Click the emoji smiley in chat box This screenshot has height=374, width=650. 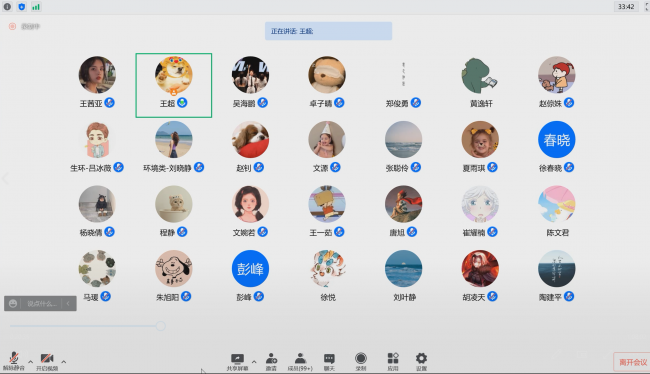(13, 304)
